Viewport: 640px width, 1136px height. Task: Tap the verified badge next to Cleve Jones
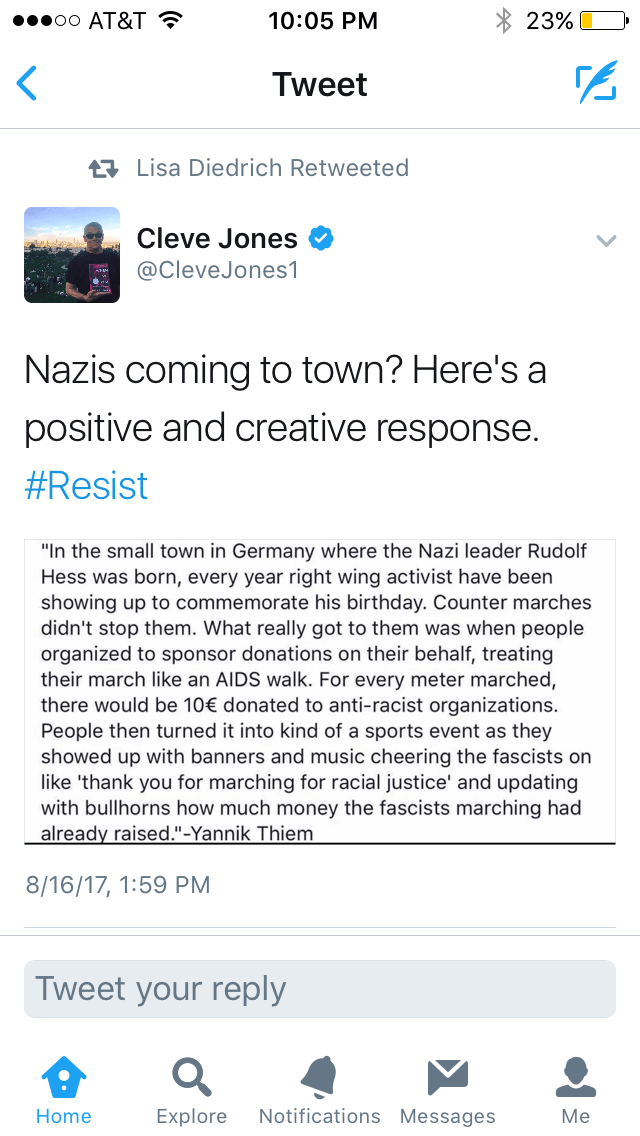pyautogui.click(x=321, y=238)
